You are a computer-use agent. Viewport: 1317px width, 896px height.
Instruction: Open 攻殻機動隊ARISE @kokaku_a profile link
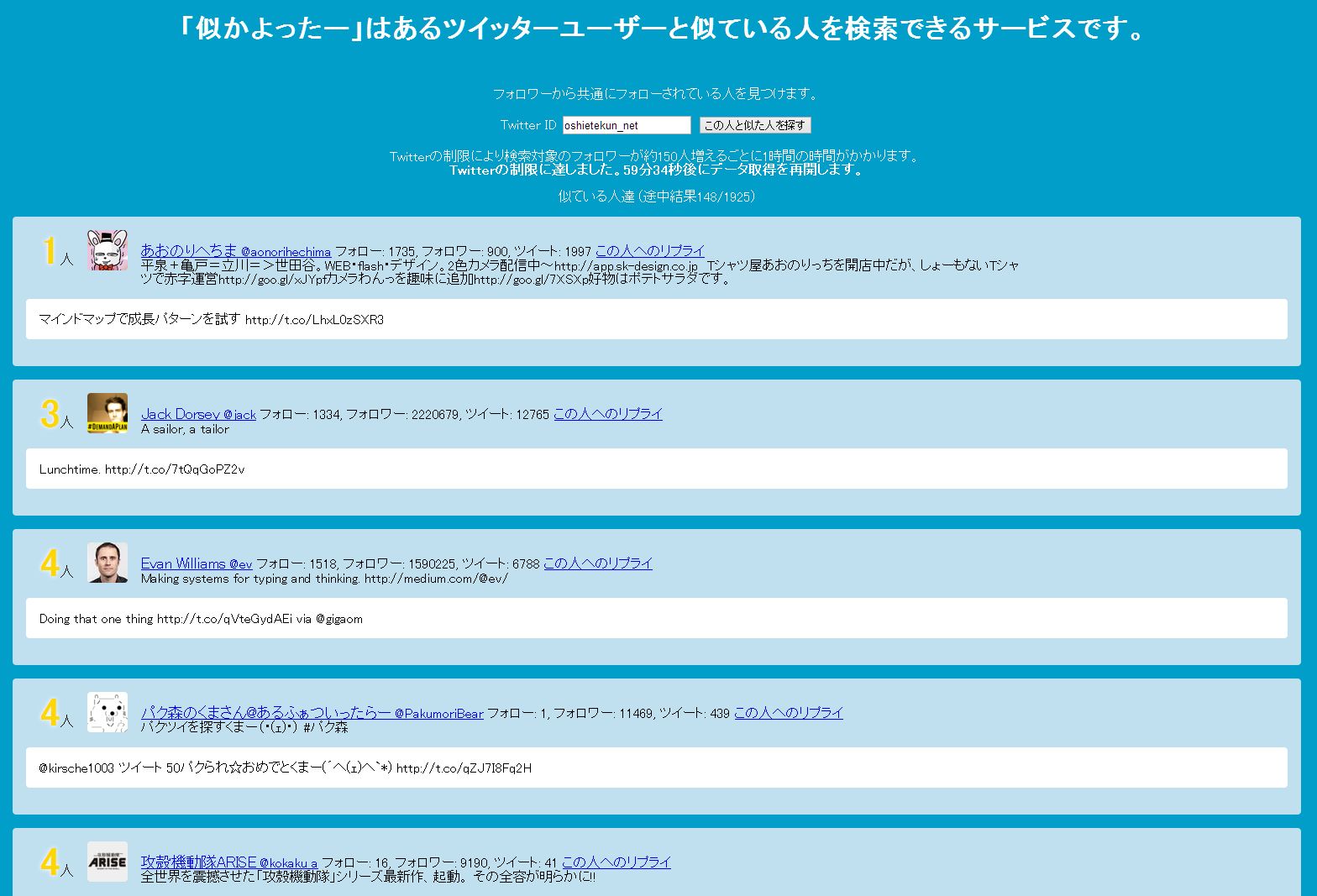coord(229,862)
